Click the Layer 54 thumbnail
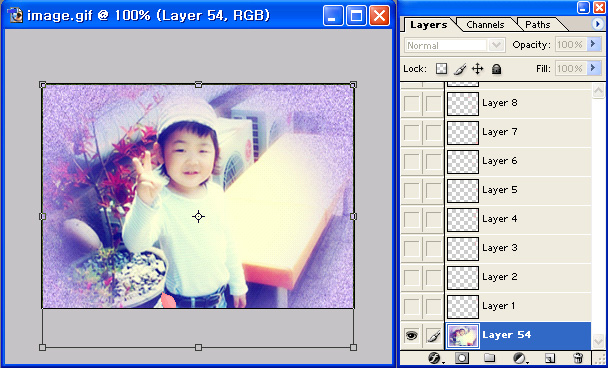Image resolution: width=608 pixels, height=368 pixels. tap(463, 335)
